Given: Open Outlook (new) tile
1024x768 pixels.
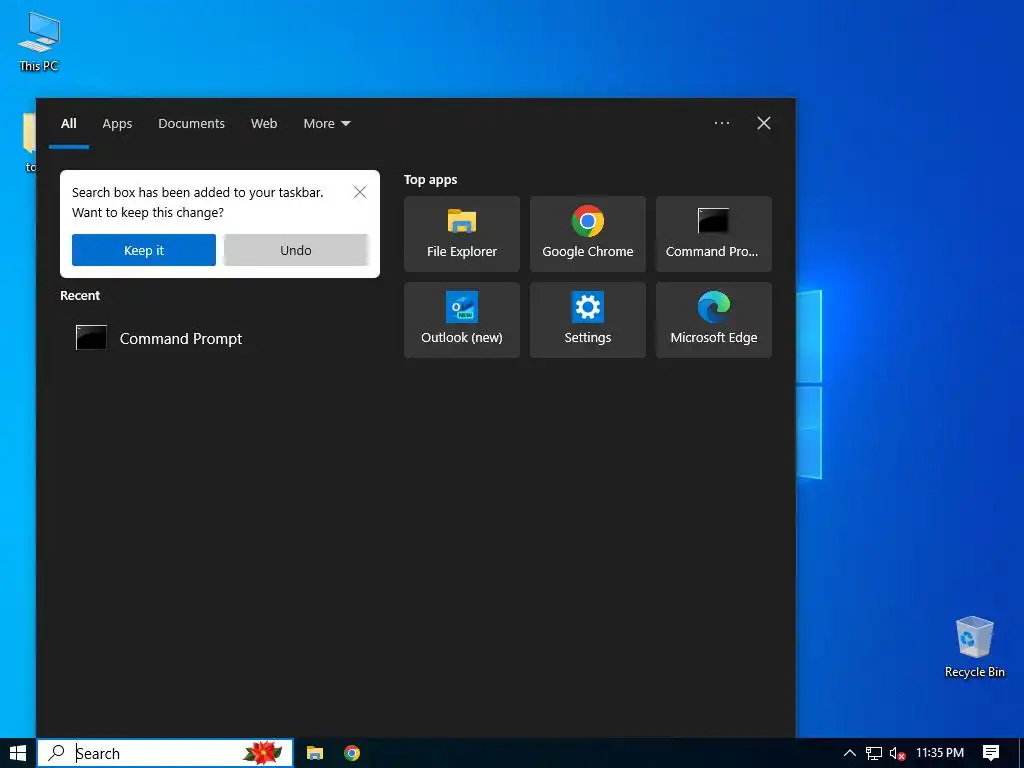Looking at the screenshot, I should [462, 320].
